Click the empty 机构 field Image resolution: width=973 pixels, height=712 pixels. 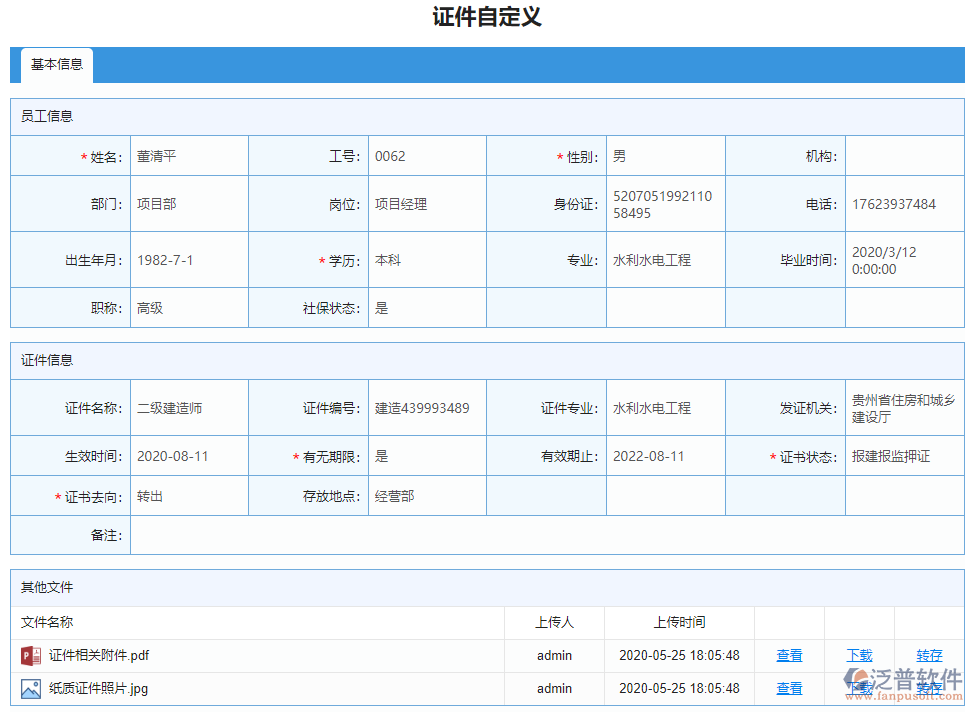(x=903, y=156)
